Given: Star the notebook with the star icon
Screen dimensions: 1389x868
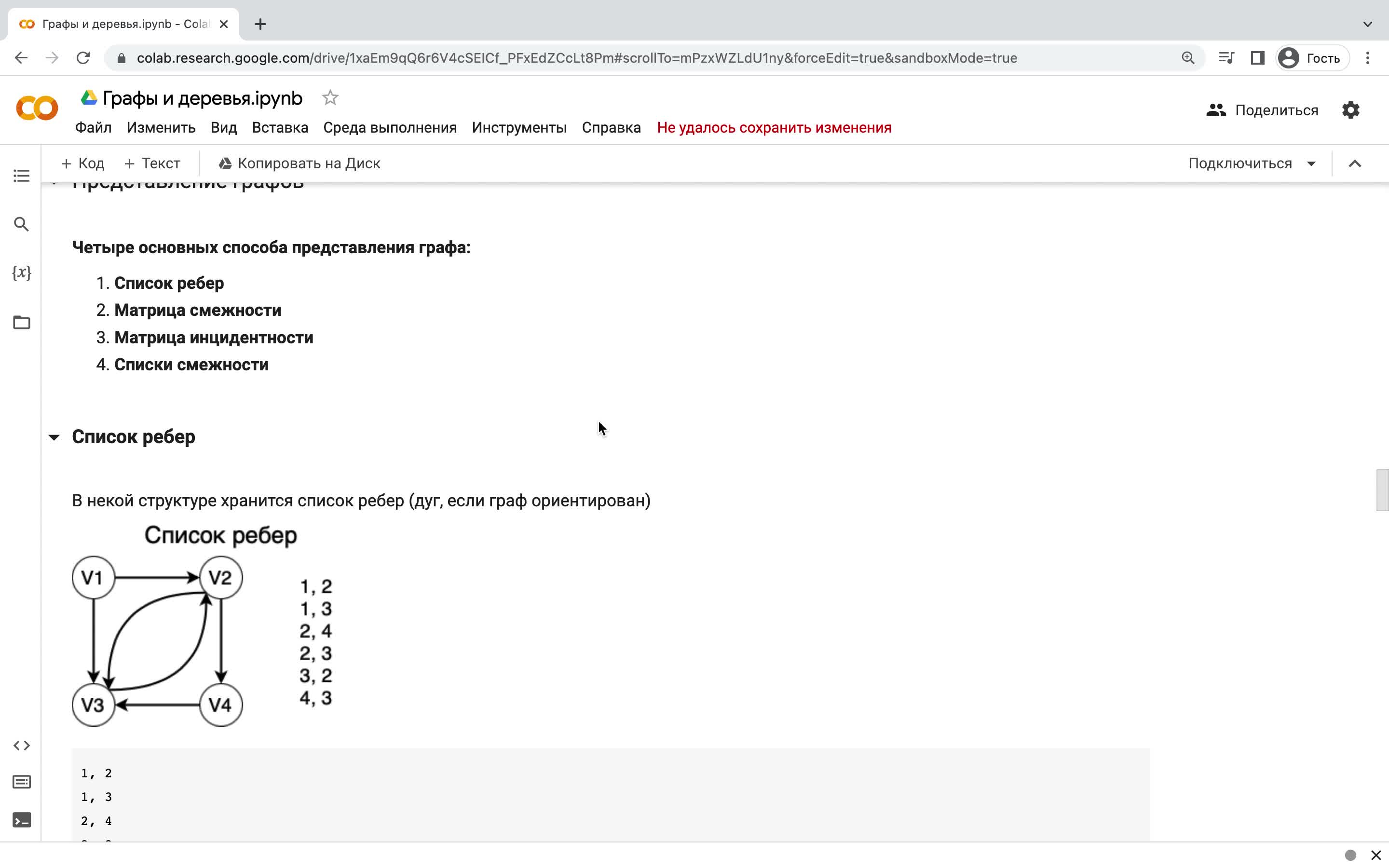Looking at the screenshot, I should pyautogui.click(x=330, y=97).
